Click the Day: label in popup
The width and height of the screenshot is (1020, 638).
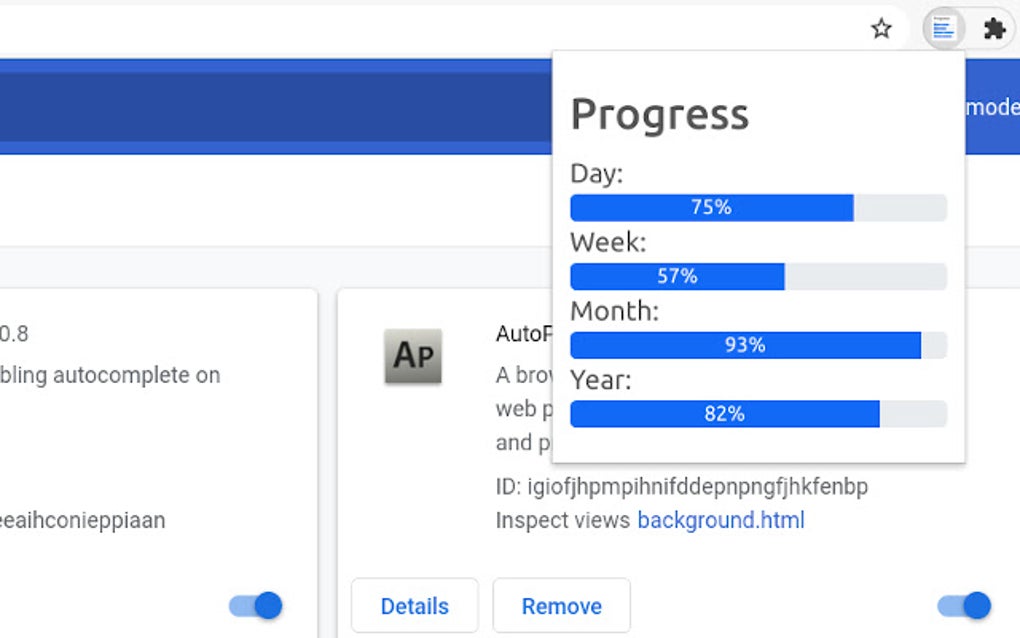[x=596, y=174]
